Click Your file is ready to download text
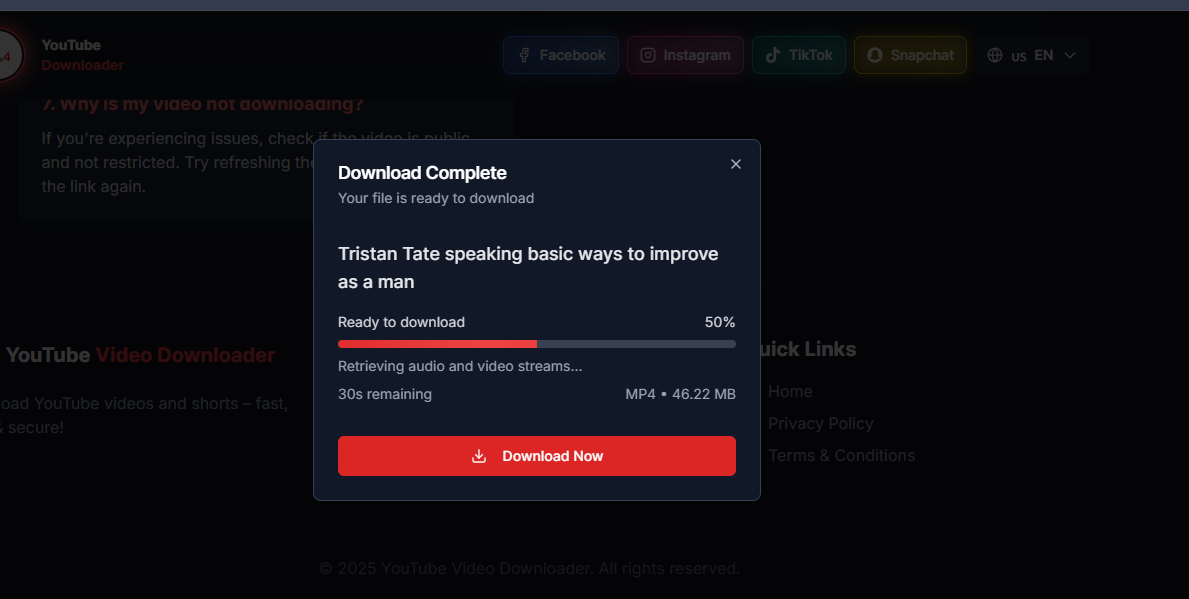The image size is (1189, 599). pos(436,198)
